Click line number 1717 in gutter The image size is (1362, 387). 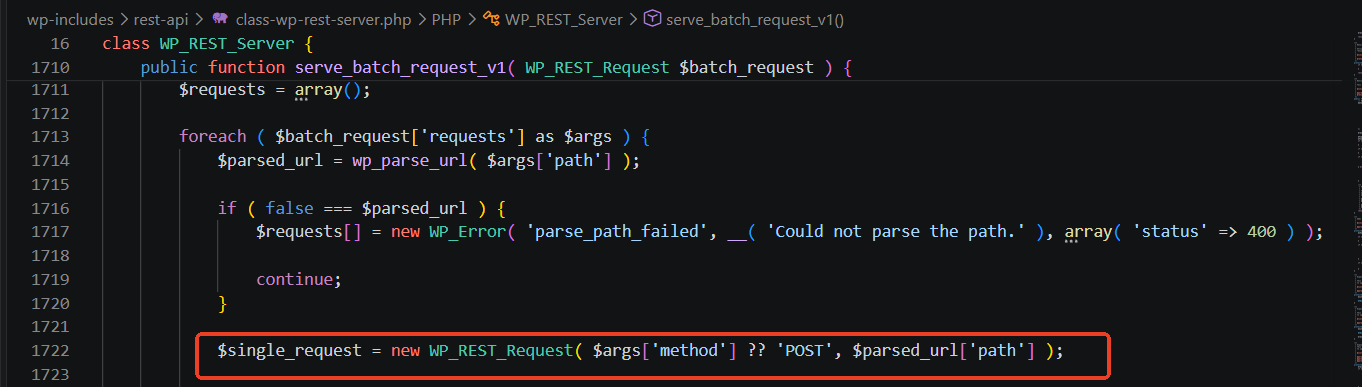click(49, 232)
